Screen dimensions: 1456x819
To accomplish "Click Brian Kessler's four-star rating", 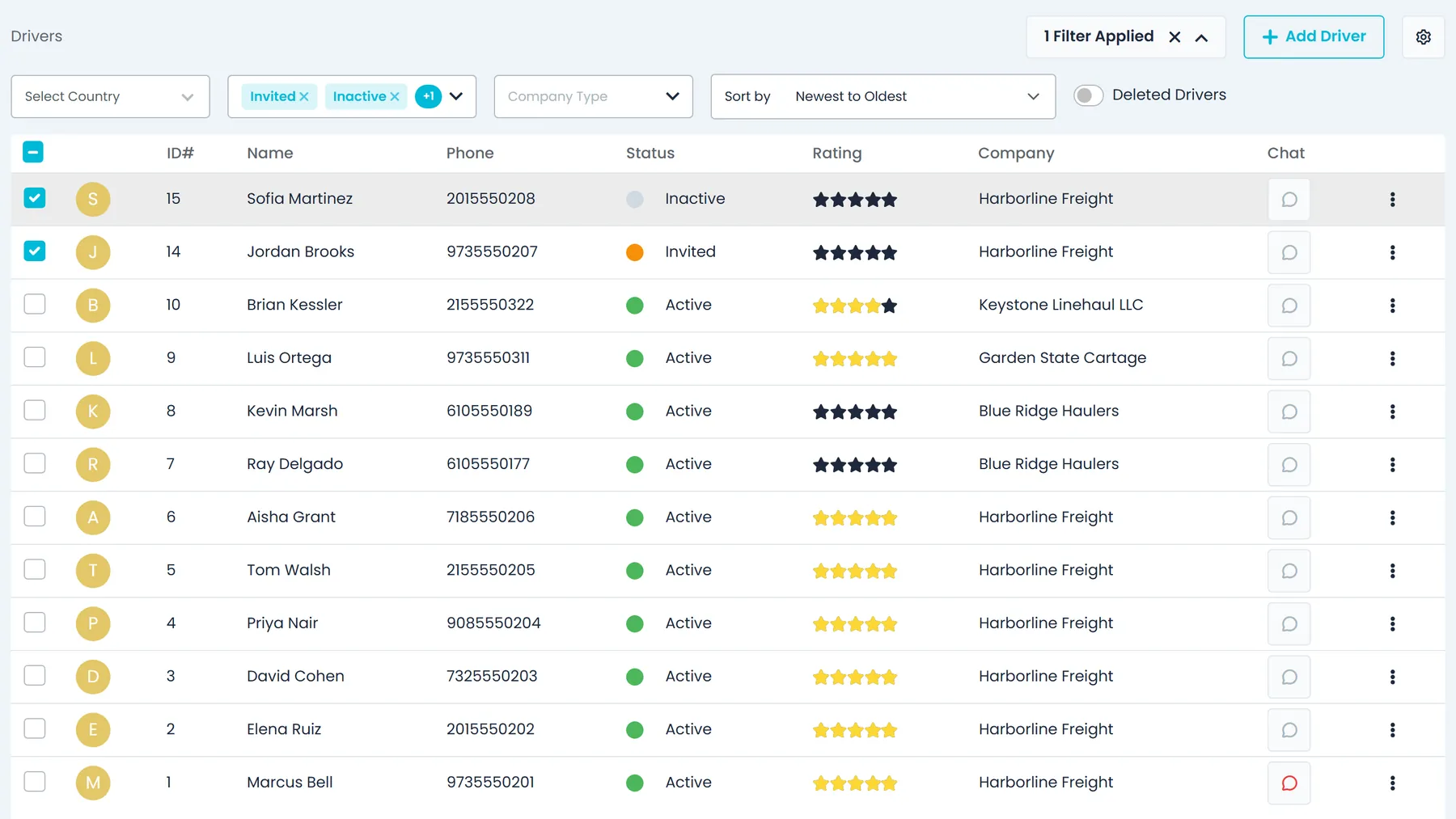I will pyautogui.click(x=855, y=306).
